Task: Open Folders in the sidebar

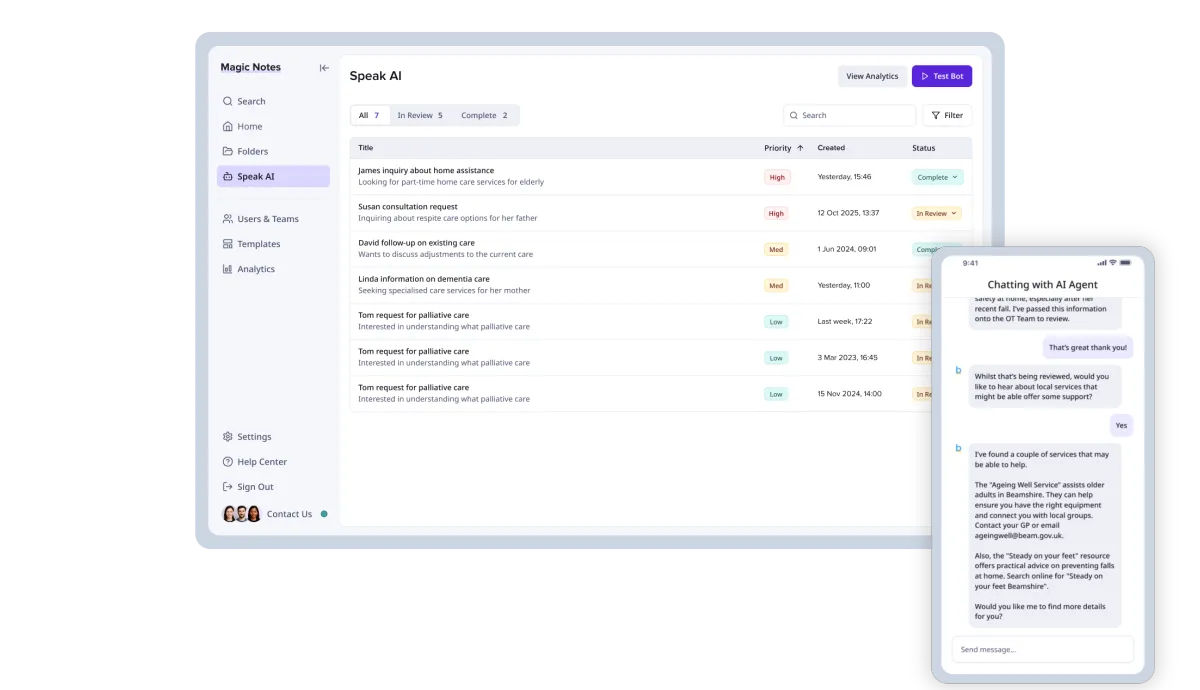Action: [x=252, y=151]
